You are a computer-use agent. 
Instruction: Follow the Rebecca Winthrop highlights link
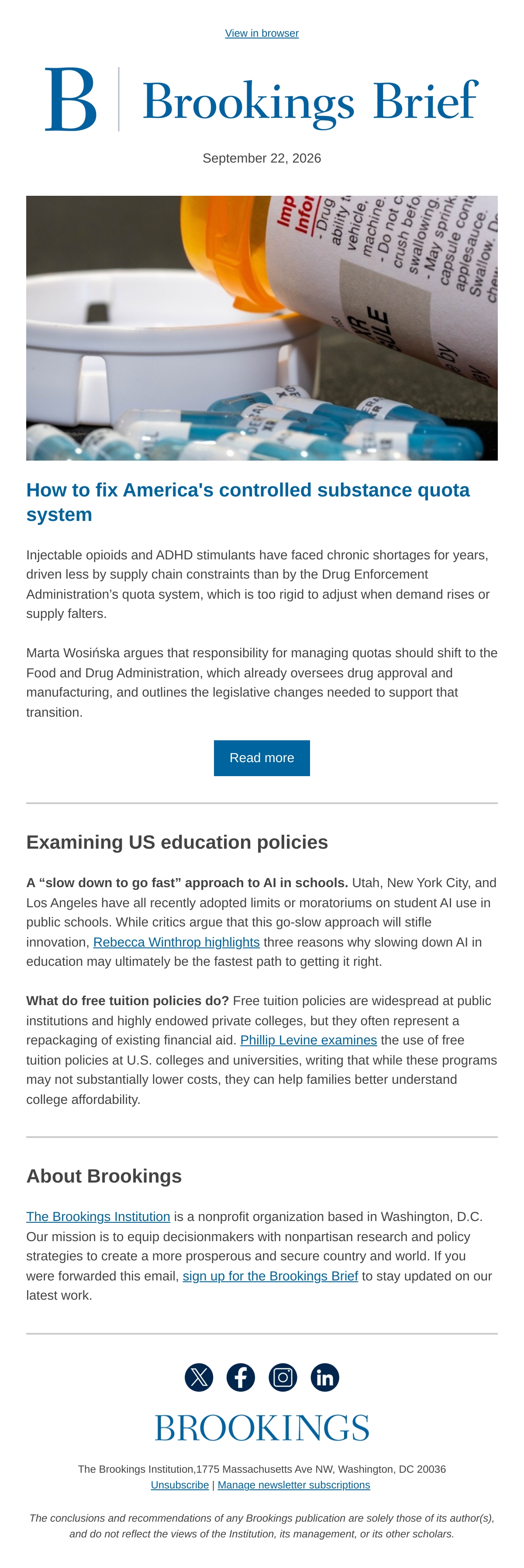176,942
